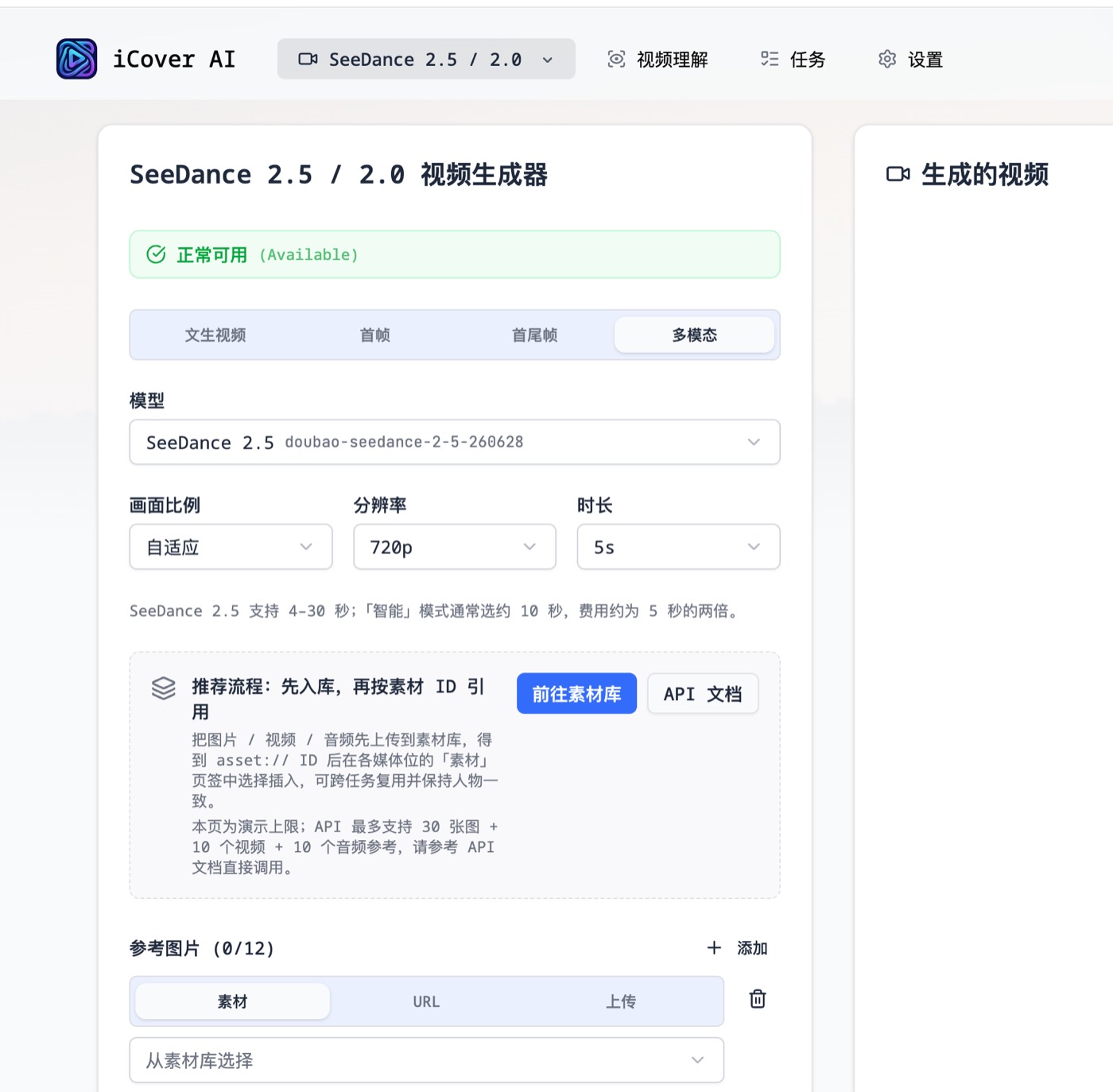
Task: Go to 任务 page
Action: point(793,59)
